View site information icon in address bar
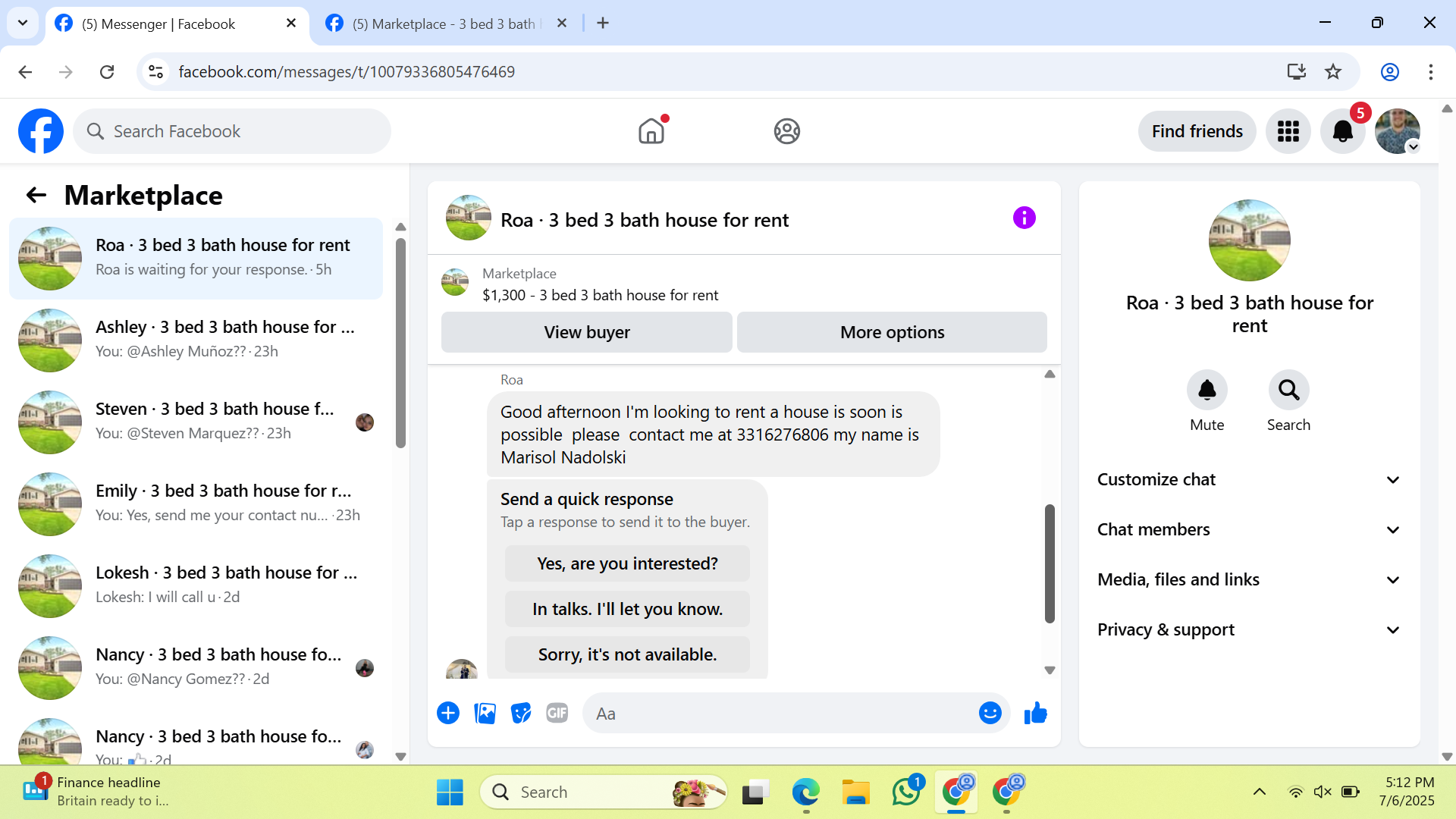The height and width of the screenshot is (819, 1456). point(156,72)
